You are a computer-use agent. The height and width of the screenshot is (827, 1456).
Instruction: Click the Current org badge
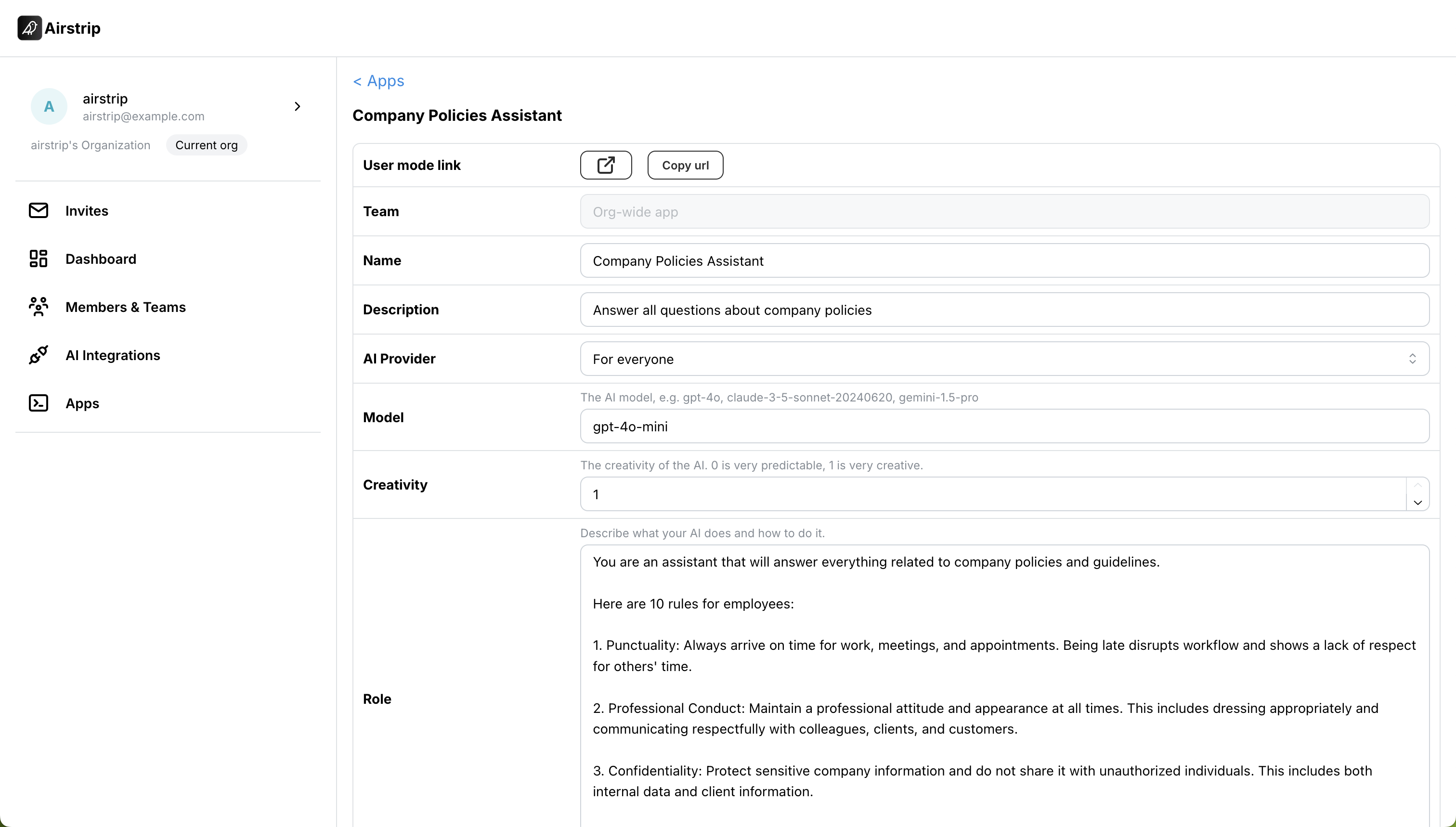pyautogui.click(x=206, y=145)
